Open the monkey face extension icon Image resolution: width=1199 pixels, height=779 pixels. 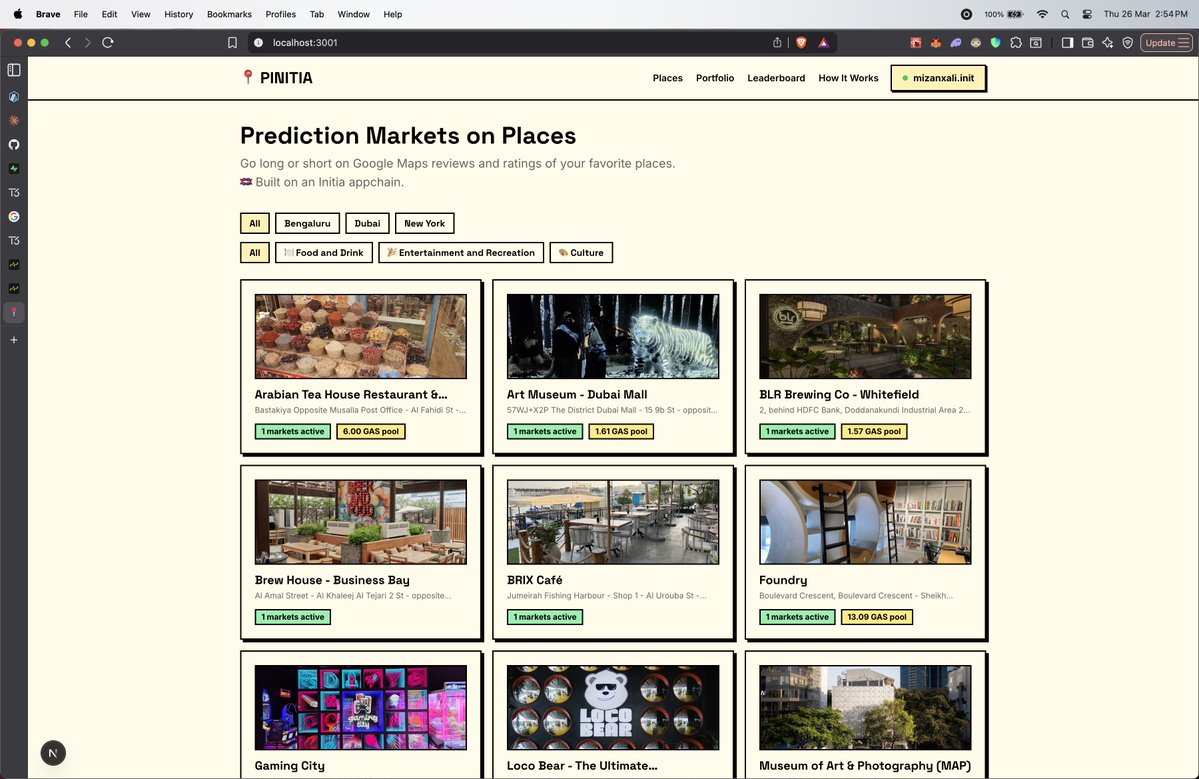click(x=976, y=43)
